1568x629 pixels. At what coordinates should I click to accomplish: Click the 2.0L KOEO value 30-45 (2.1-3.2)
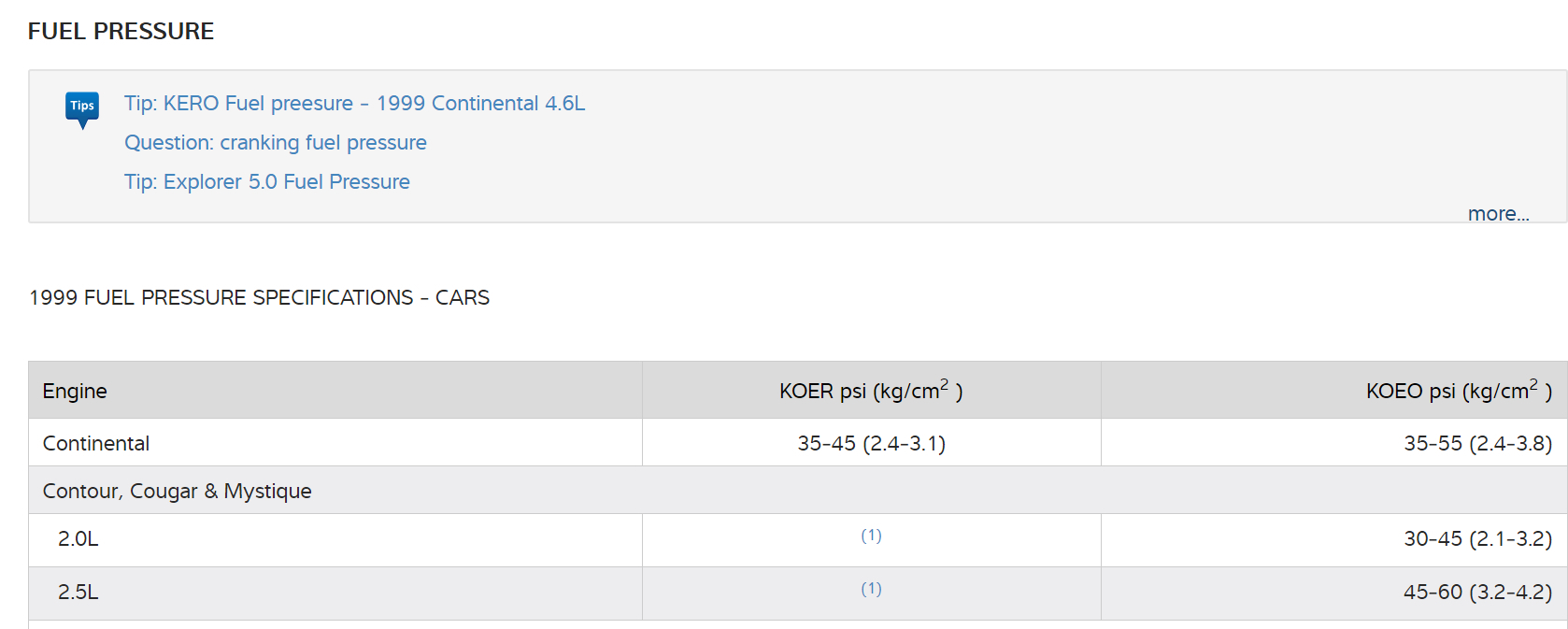point(1477,538)
